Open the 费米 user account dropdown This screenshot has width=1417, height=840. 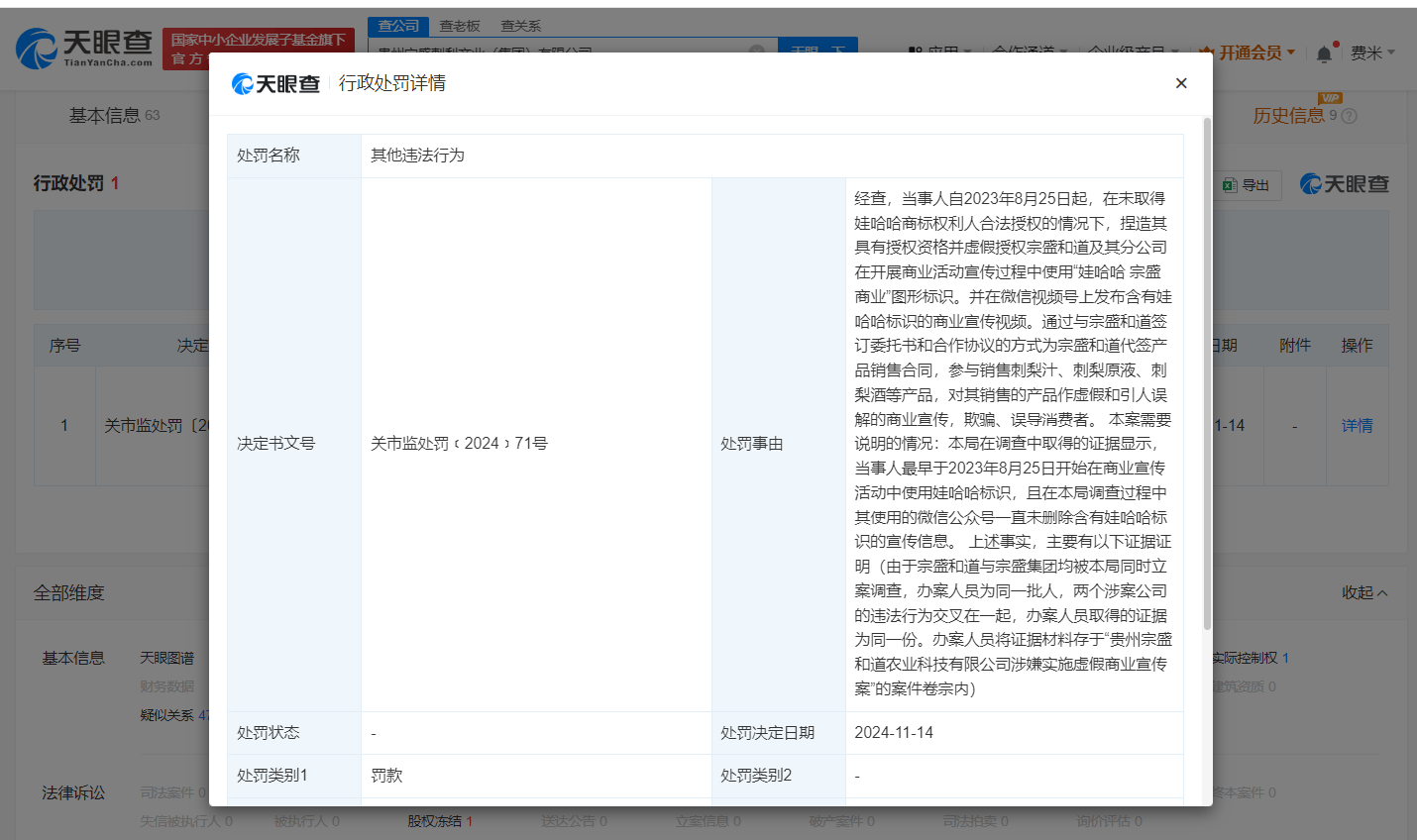(x=1371, y=52)
